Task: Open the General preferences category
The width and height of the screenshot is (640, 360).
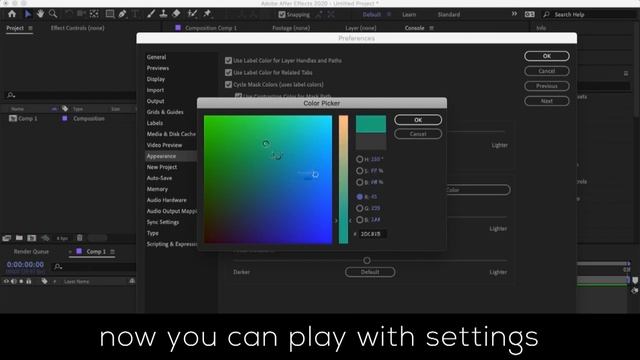Action: click(x=156, y=57)
